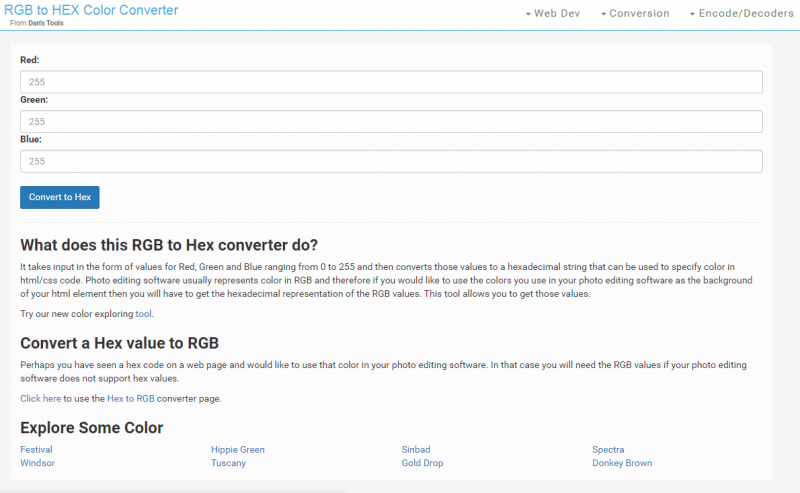
Task: Open the Sinbad color page
Action: (x=416, y=450)
